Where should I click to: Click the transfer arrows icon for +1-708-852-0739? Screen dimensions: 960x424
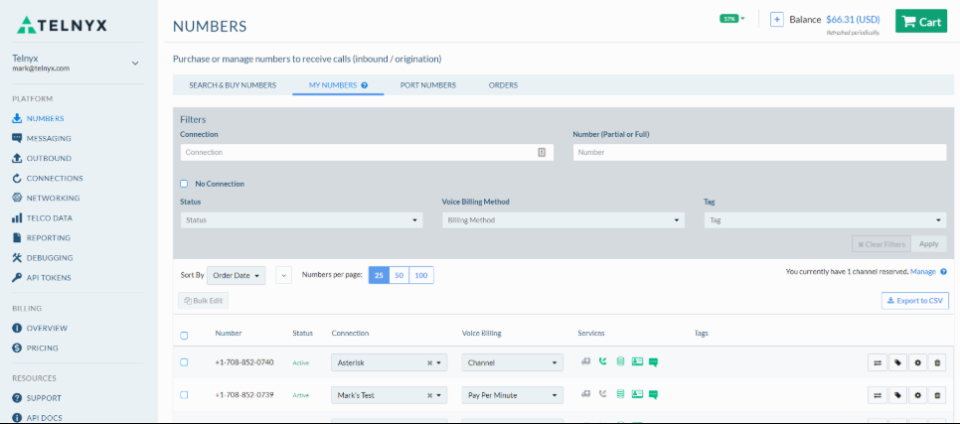[x=878, y=395]
